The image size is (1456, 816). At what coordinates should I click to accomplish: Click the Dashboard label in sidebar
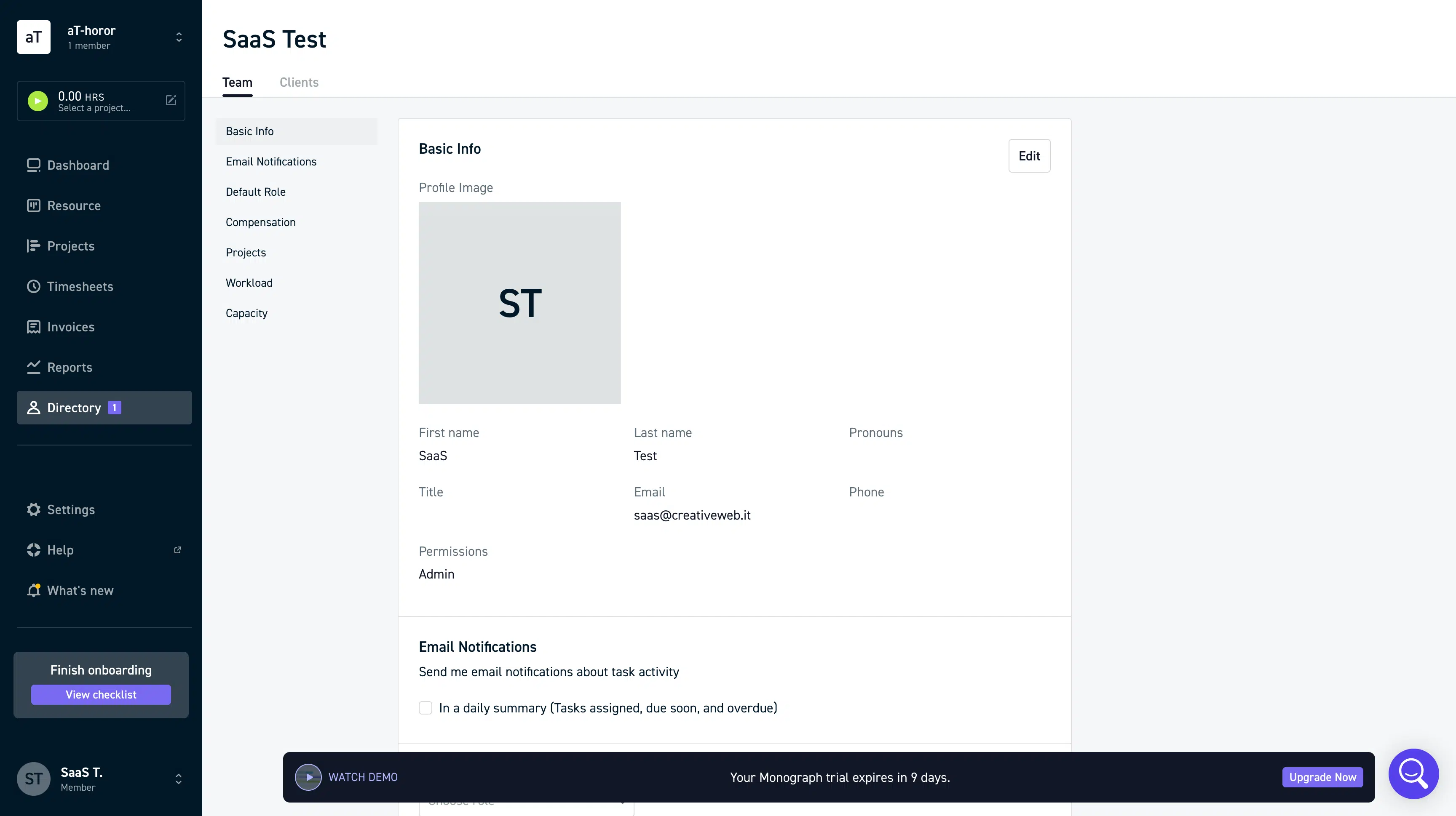pos(78,165)
